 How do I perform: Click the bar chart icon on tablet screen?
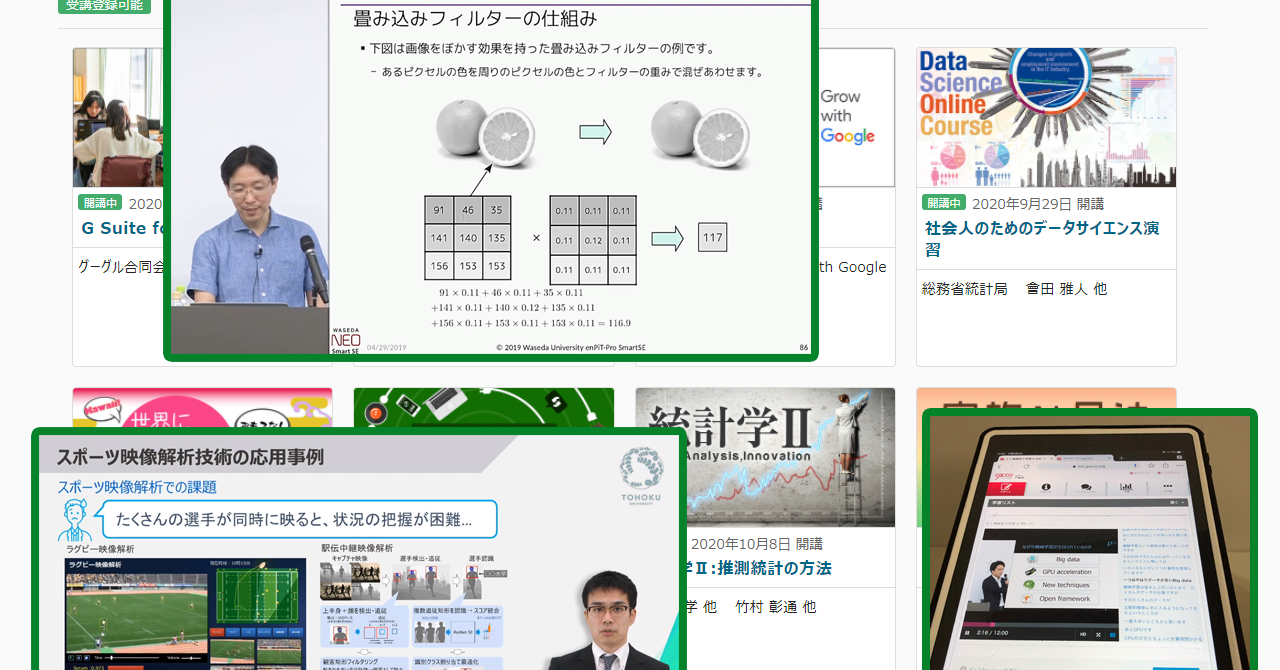[1125, 488]
